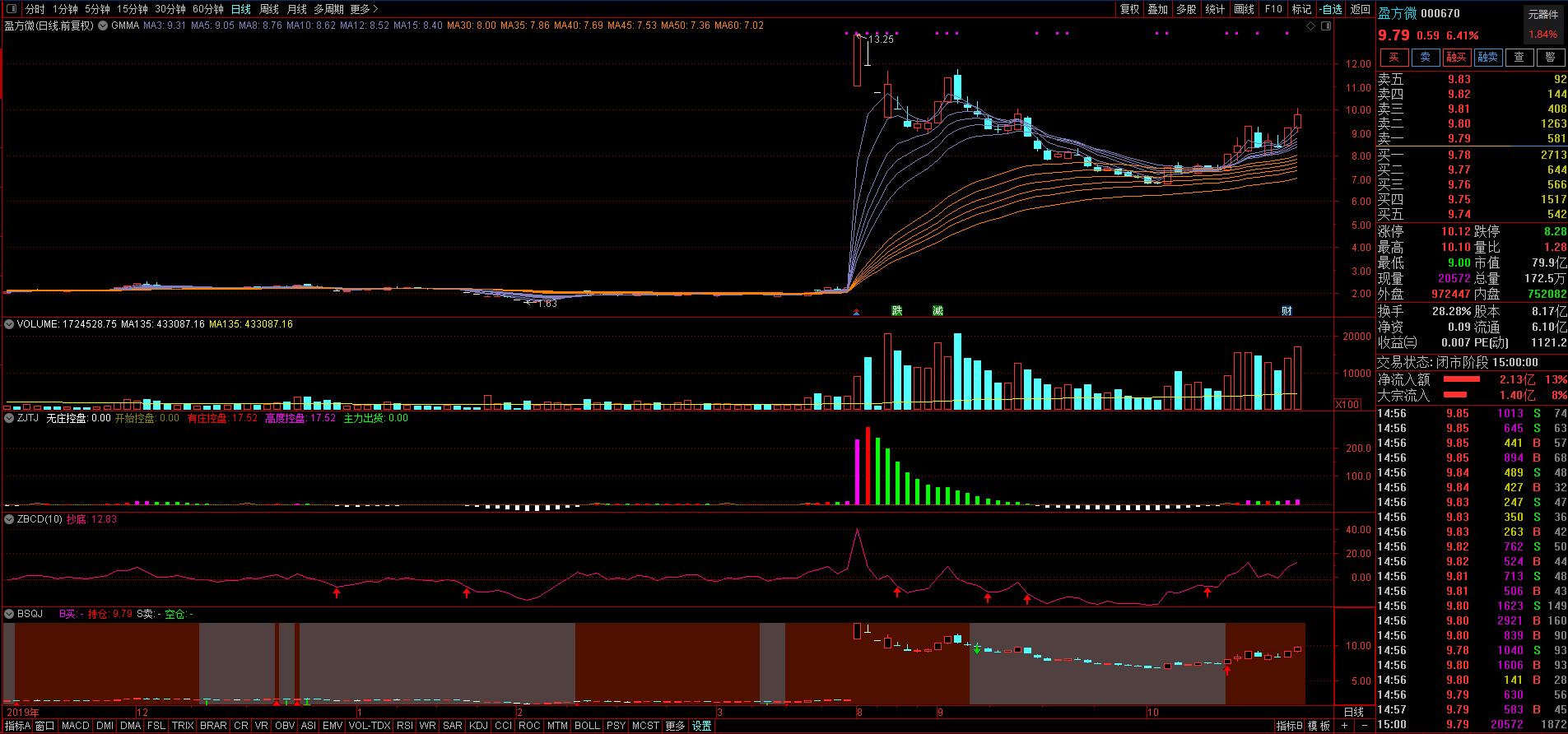Image resolution: width=1568 pixels, height=734 pixels.
Task: Toggle the sidebar panel icon at top-left
Action: coord(11,9)
